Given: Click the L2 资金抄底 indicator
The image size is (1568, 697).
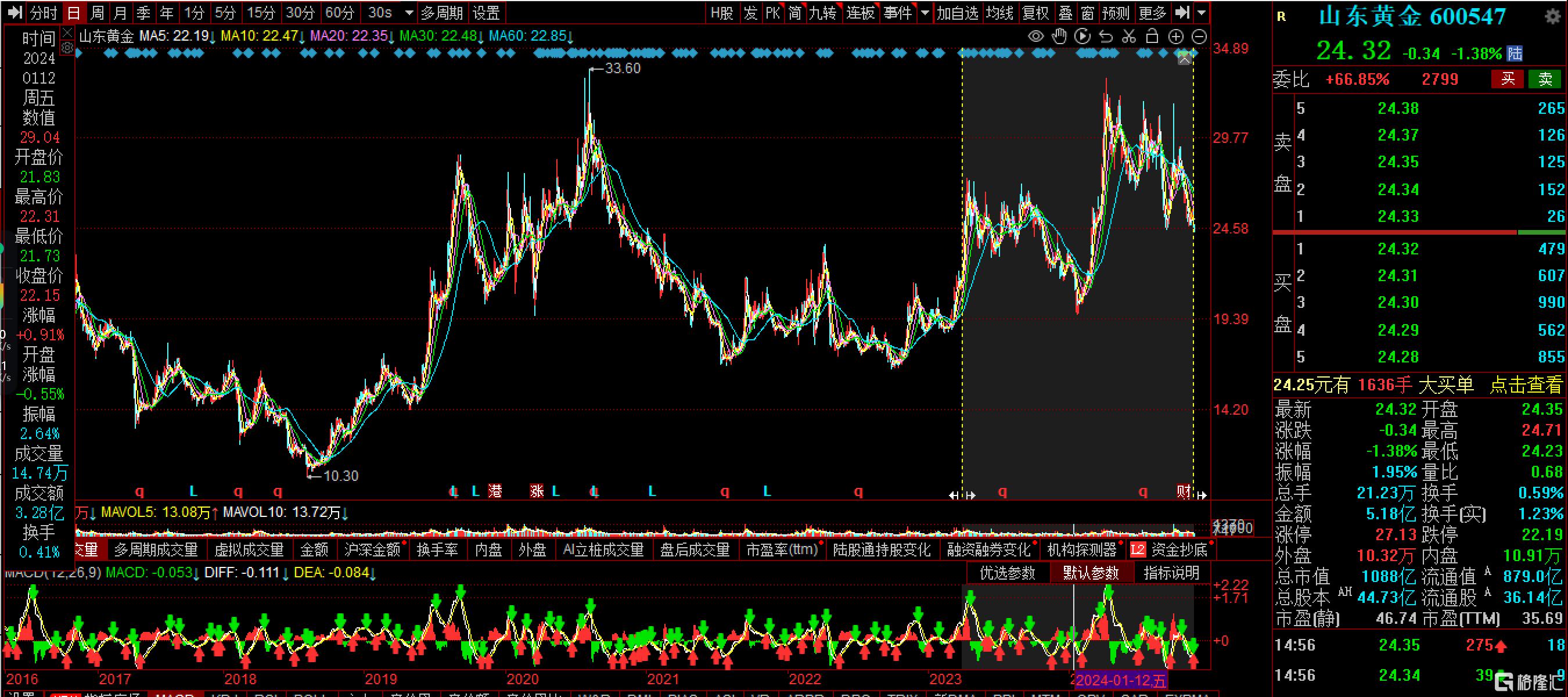Looking at the screenshot, I should [x=1169, y=549].
